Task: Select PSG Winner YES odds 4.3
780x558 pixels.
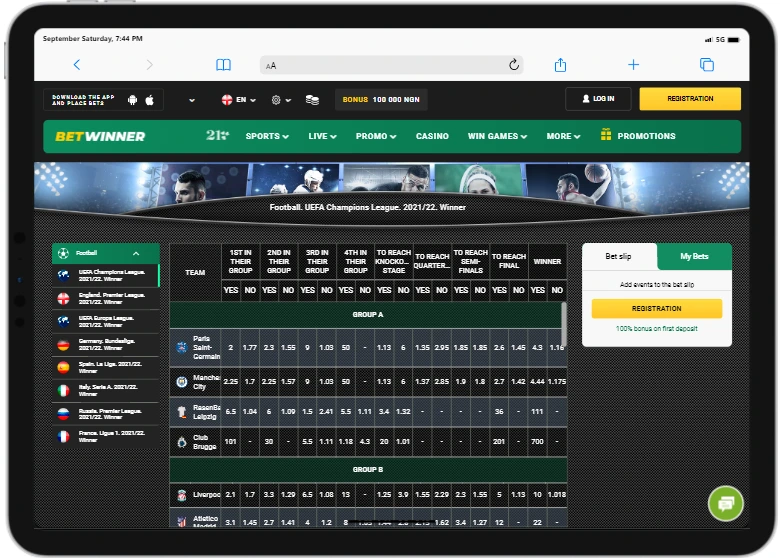Action: tap(537, 348)
